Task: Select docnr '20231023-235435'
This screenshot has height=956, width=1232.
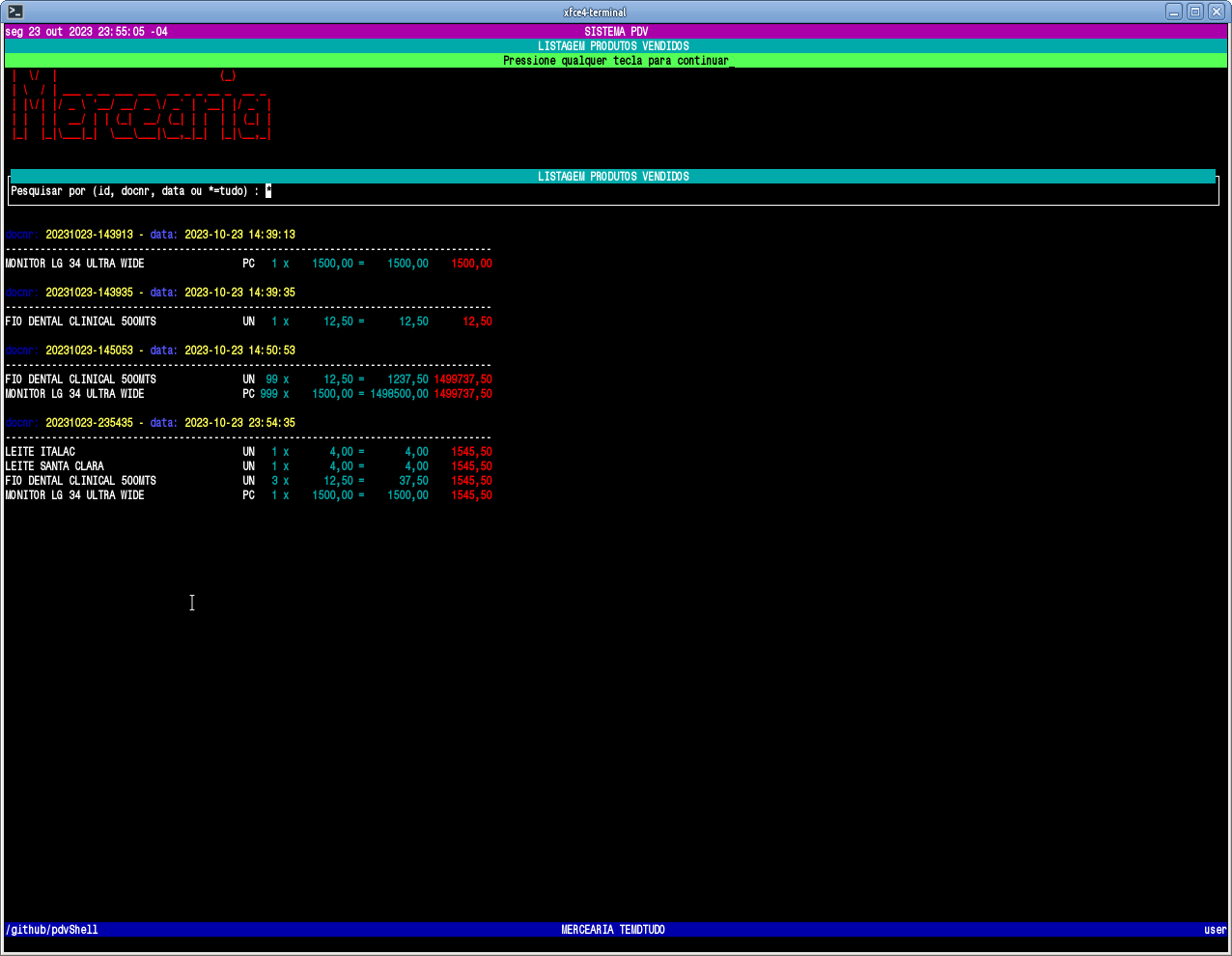Action: [x=90, y=423]
